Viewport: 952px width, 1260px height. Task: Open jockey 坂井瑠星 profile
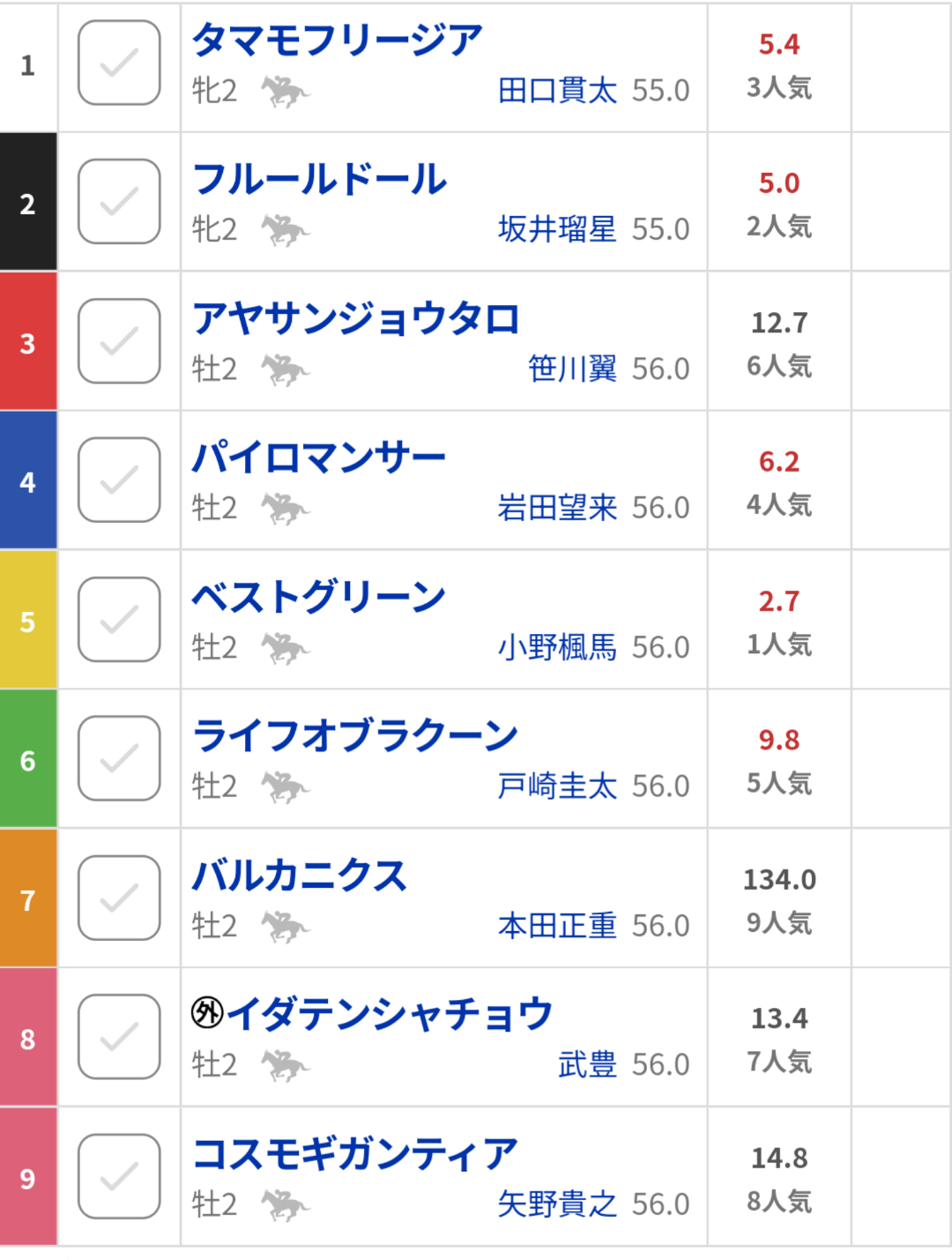557,230
